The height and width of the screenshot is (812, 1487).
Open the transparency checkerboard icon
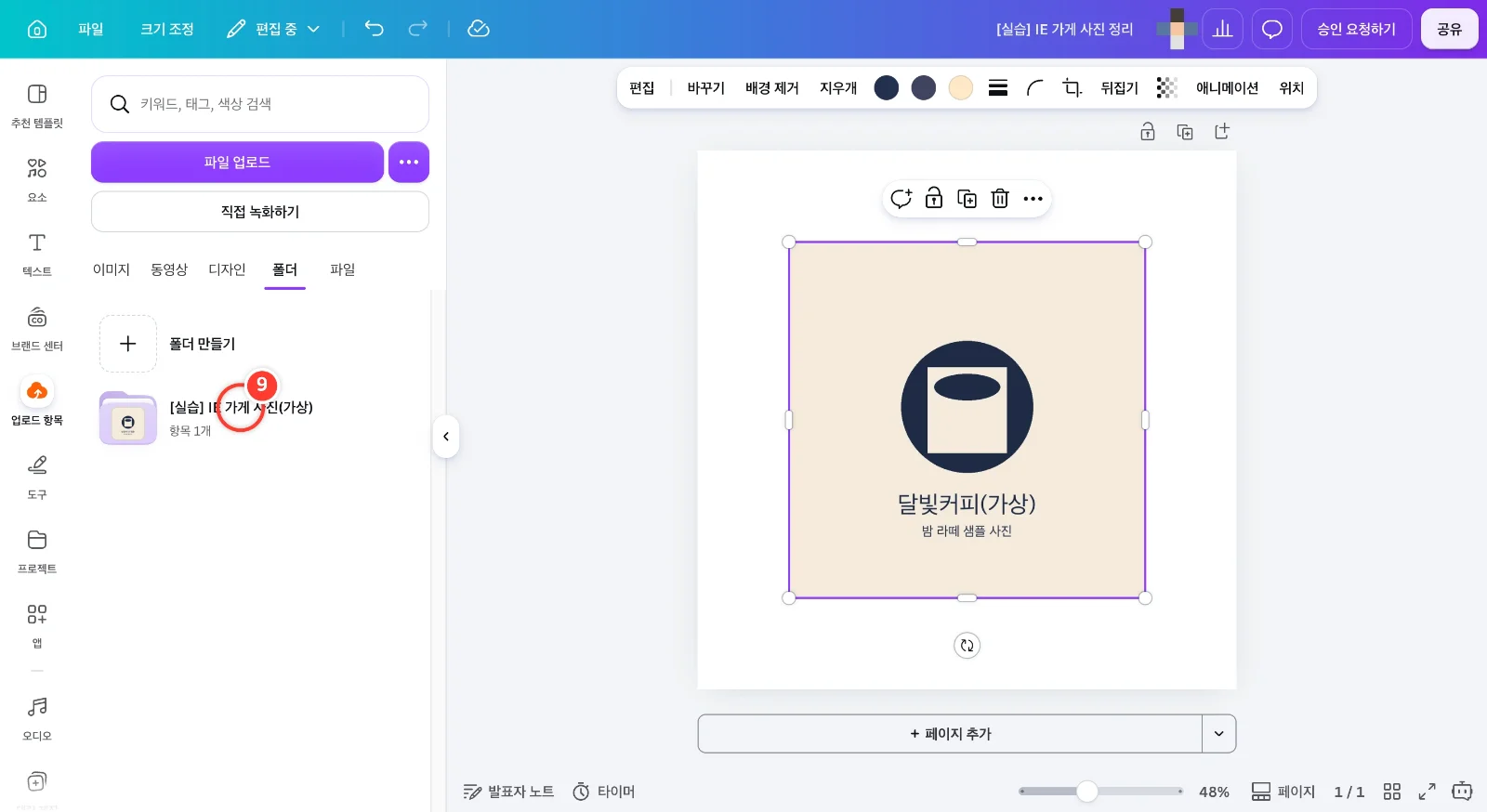pos(1166,87)
